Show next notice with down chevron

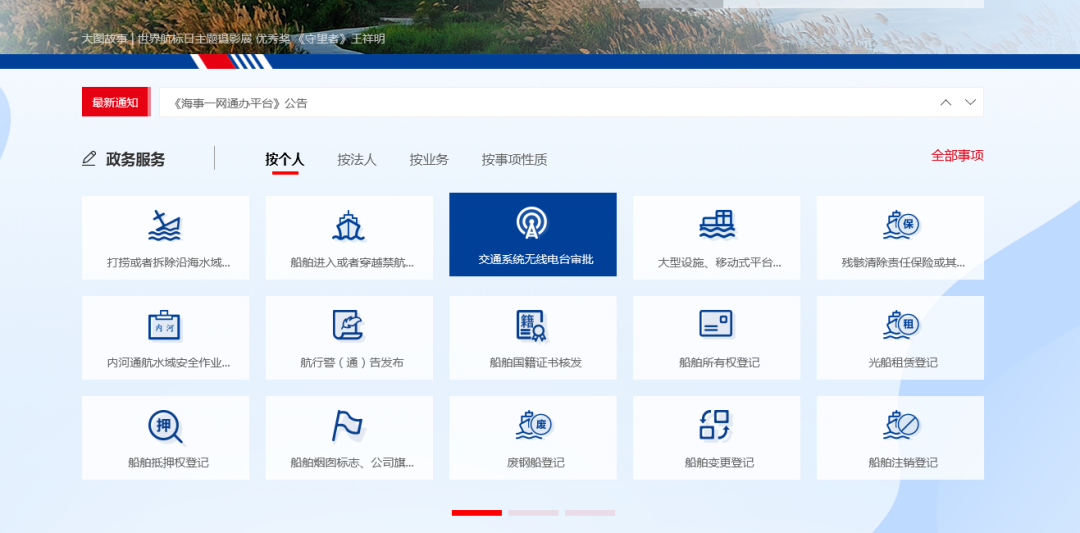[x=970, y=103]
